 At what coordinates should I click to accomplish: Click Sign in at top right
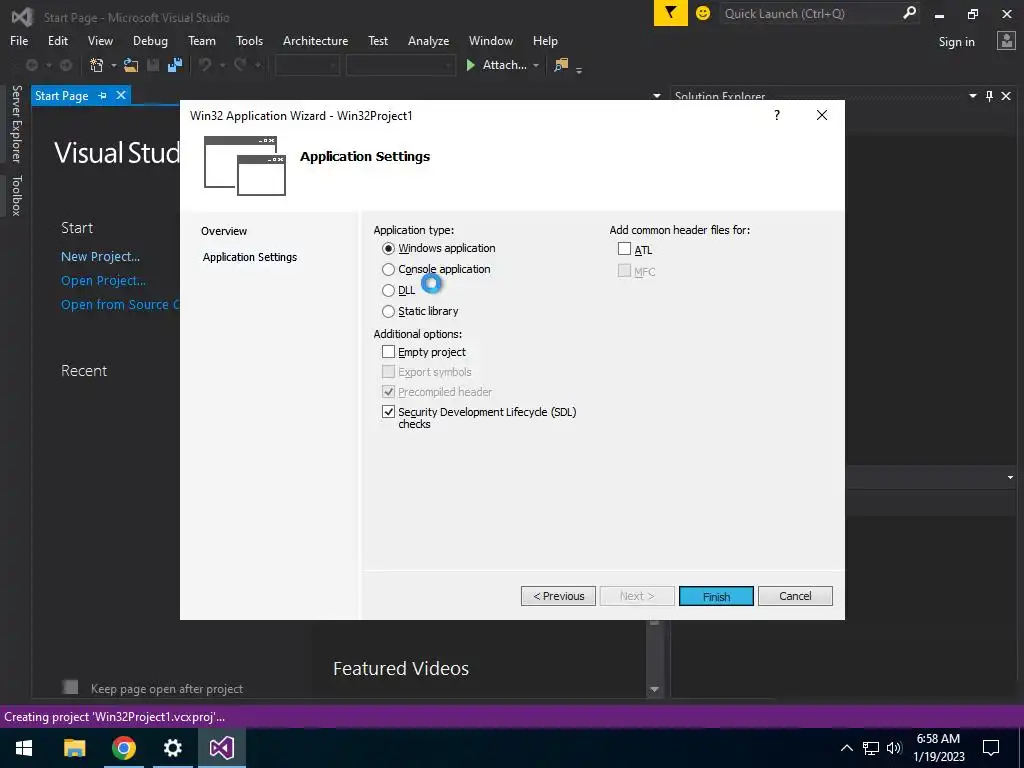click(957, 42)
